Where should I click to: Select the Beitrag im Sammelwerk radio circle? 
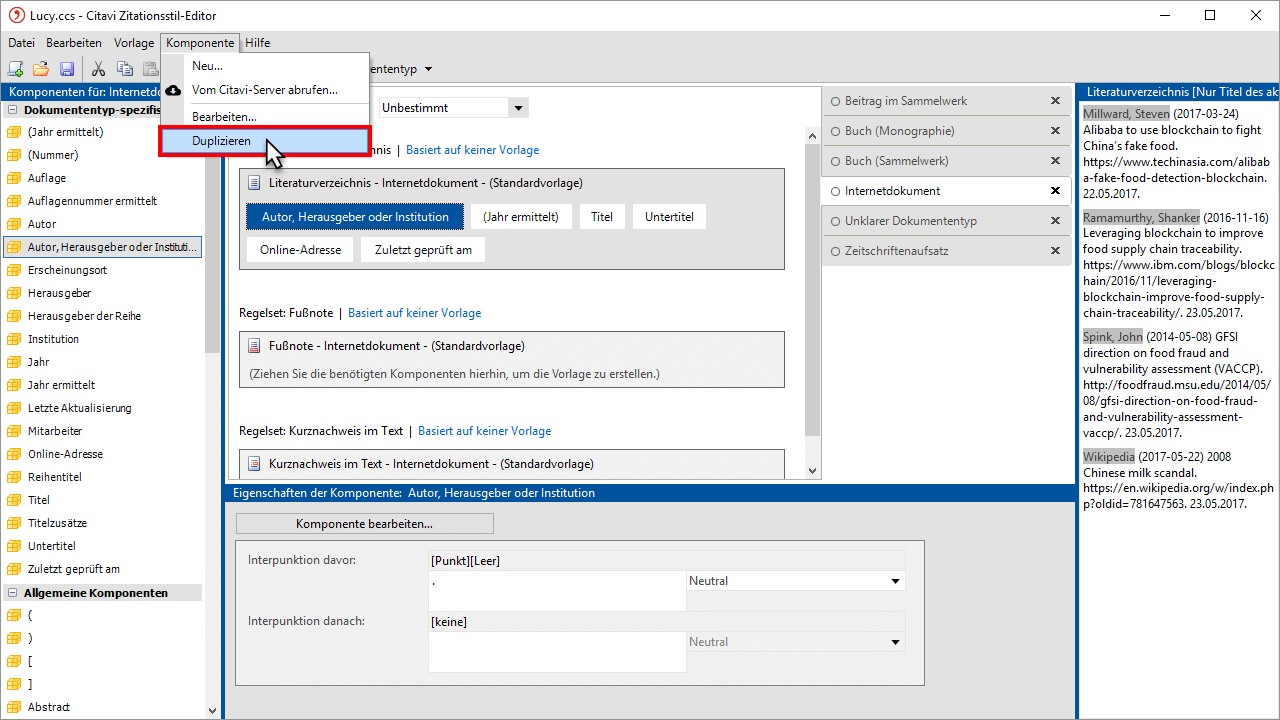(x=835, y=101)
